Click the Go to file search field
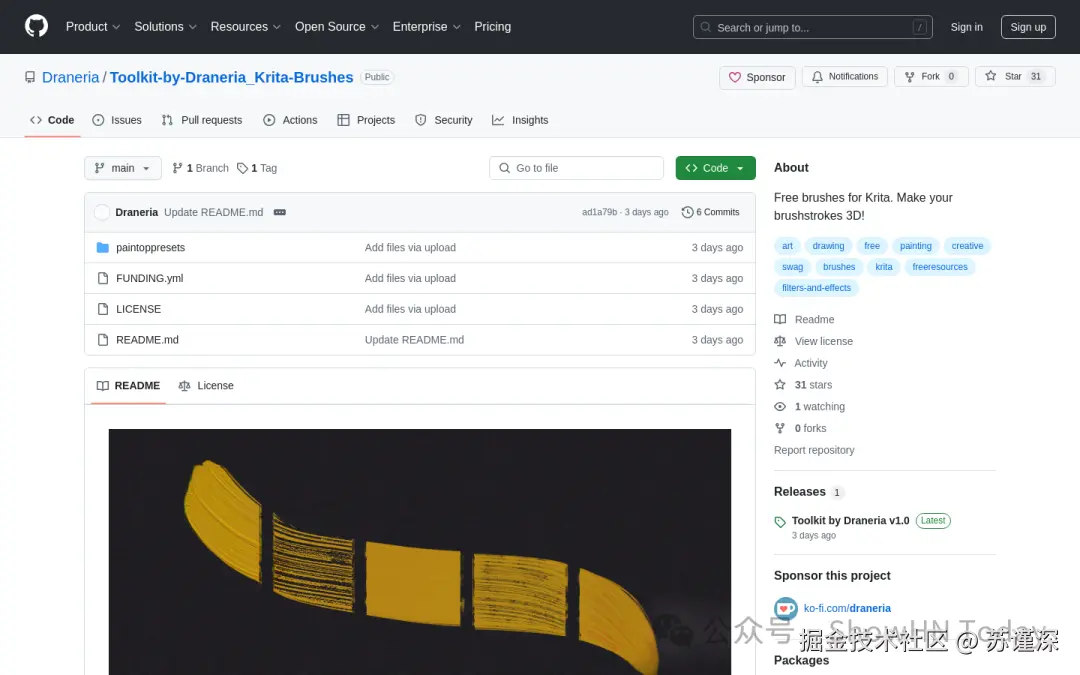 [x=577, y=168]
